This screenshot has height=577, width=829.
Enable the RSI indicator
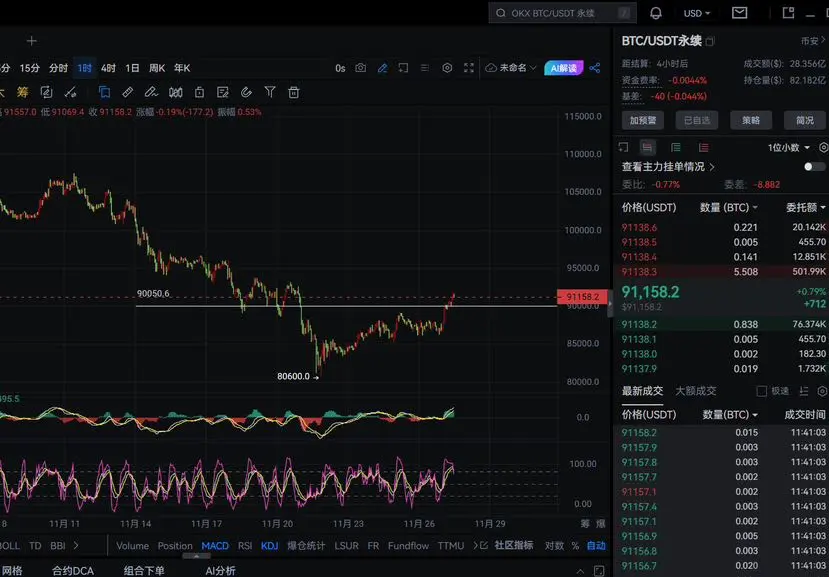(x=245, y=546)
